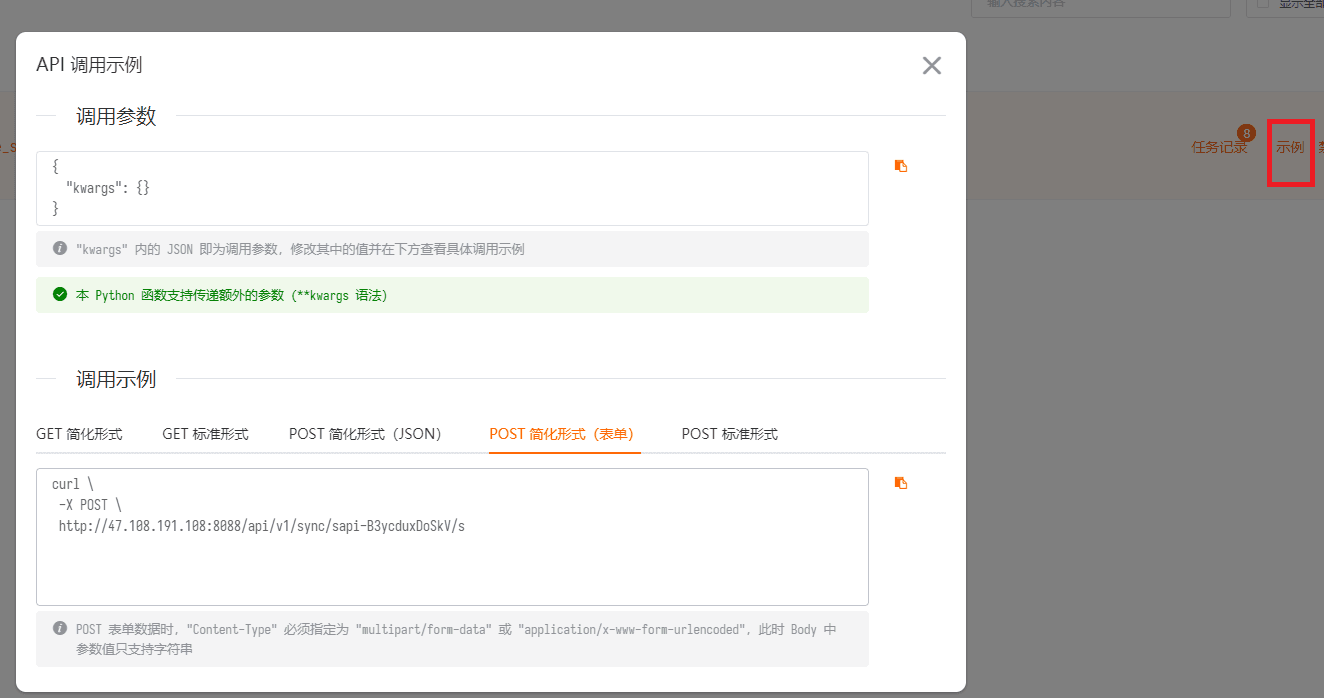Click 示例 link in background page

(x=1290, y=147)
